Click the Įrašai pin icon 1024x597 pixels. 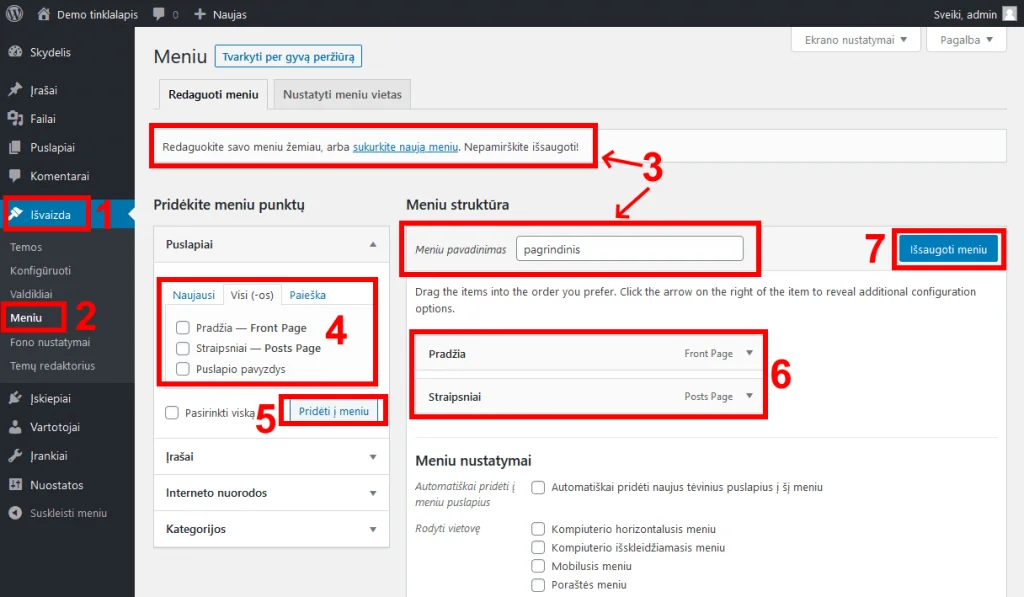click(15, 90)
